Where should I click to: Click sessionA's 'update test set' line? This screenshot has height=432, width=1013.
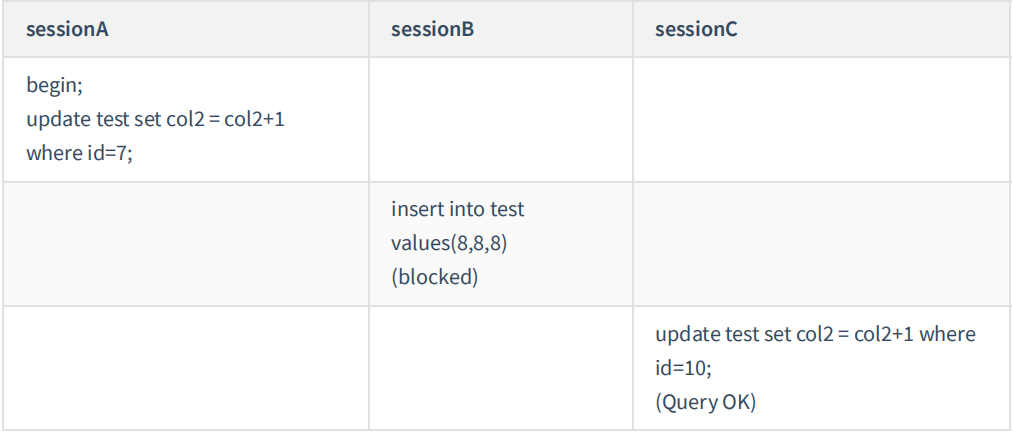(x=158, y=119)
